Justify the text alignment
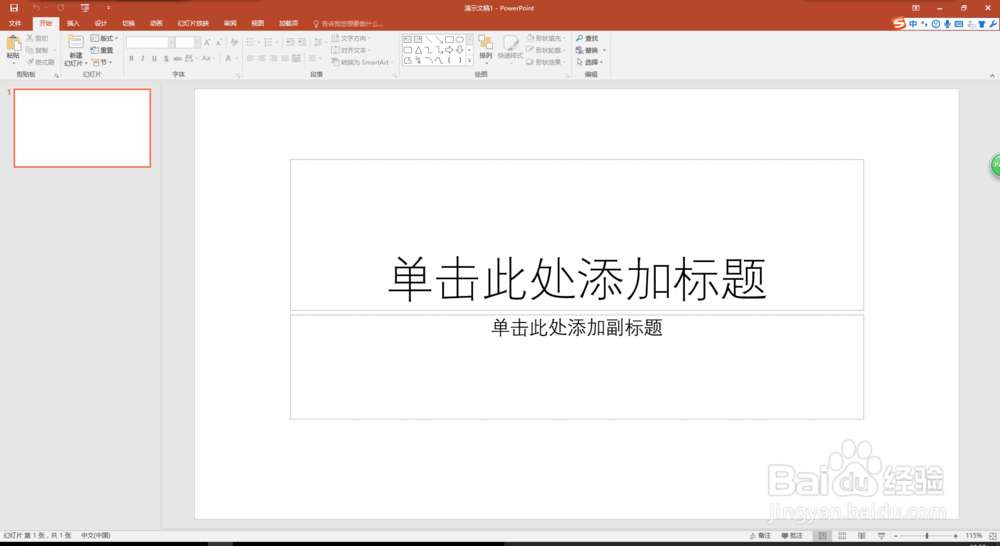The width and height of the screenshot is (1000, 546). pyautogui.click(x=284, y=59)
